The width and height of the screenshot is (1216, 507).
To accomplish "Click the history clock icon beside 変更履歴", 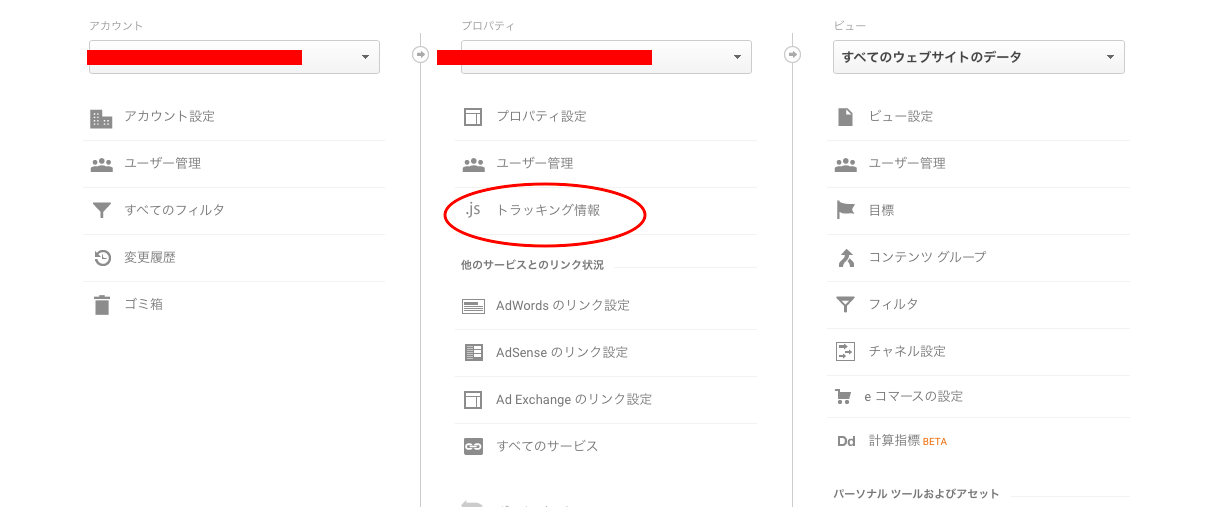I will point(102,258).
